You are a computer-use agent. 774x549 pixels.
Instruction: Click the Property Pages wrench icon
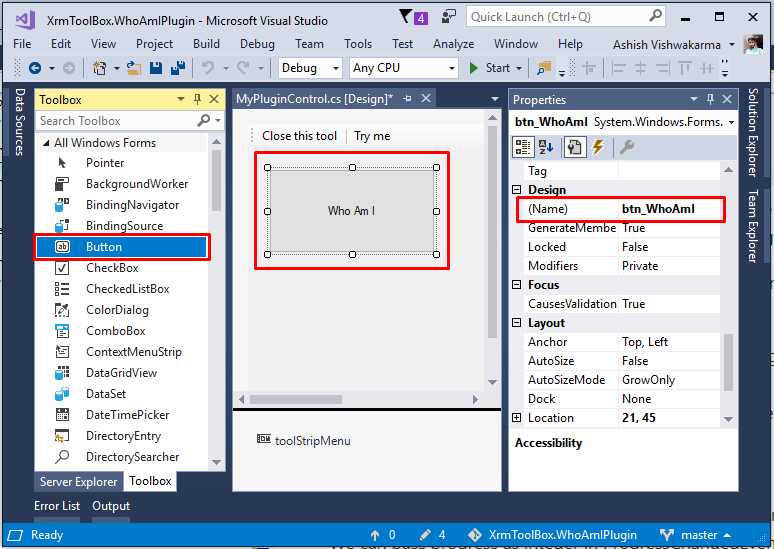(627, 147)
